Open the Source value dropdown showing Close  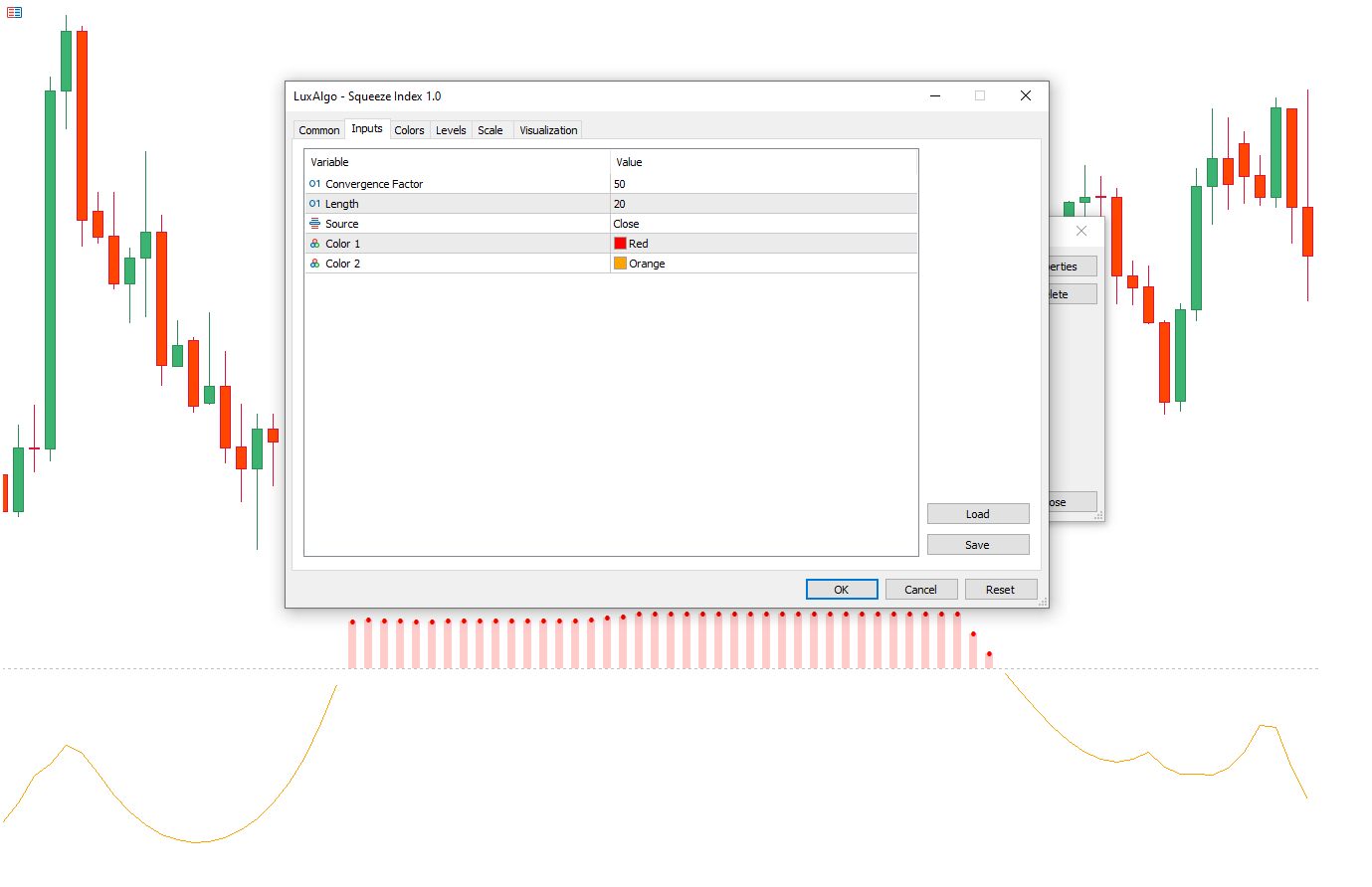(762, 224)
